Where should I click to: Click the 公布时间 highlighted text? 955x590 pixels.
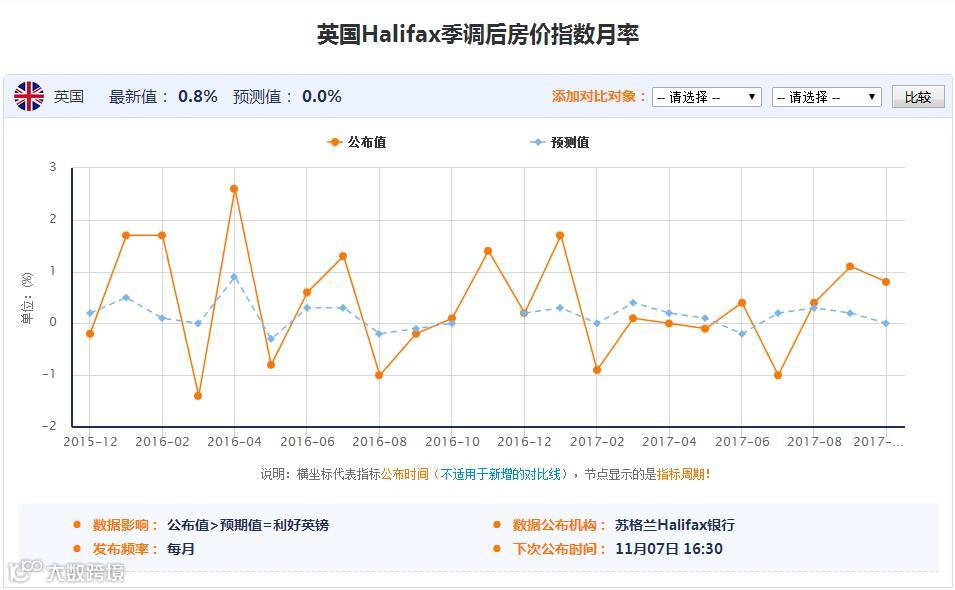coord(405,474)
